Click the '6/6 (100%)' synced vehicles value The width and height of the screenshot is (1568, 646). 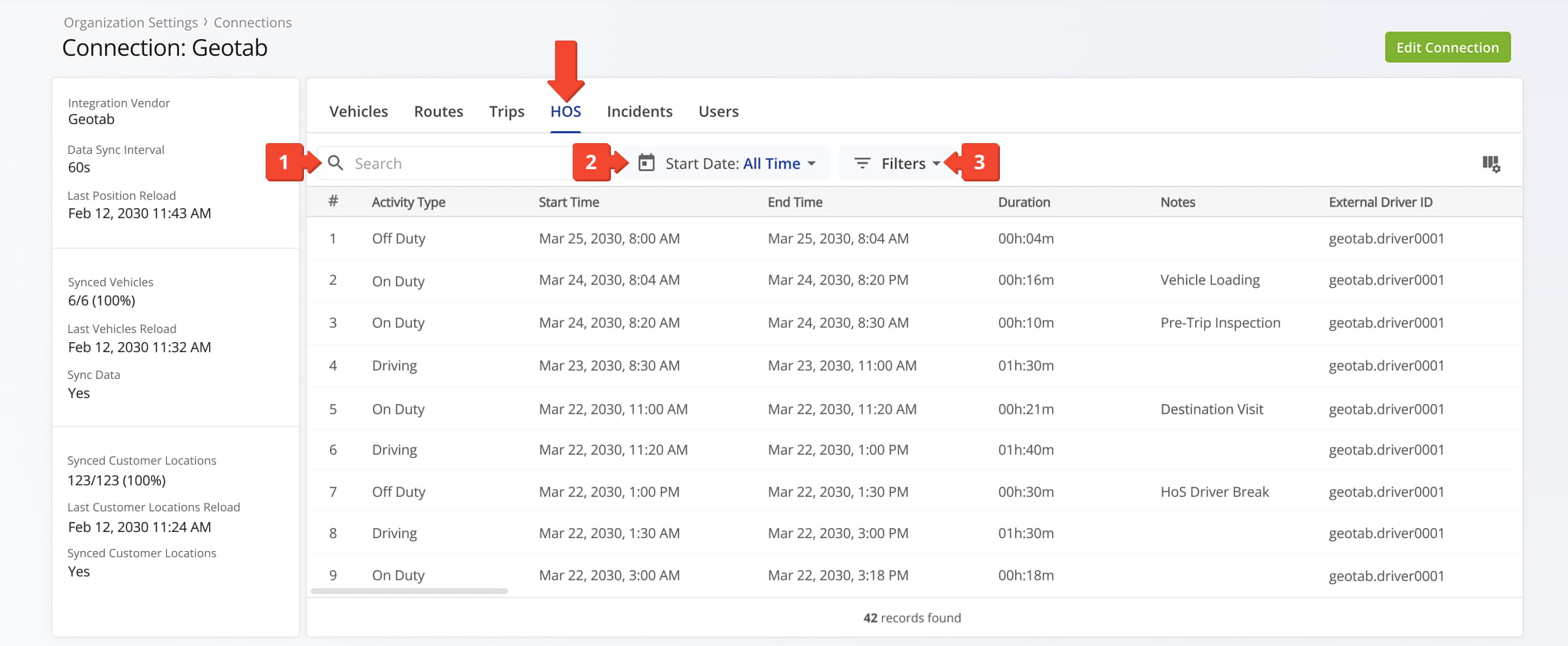click(x=102, y=301)
